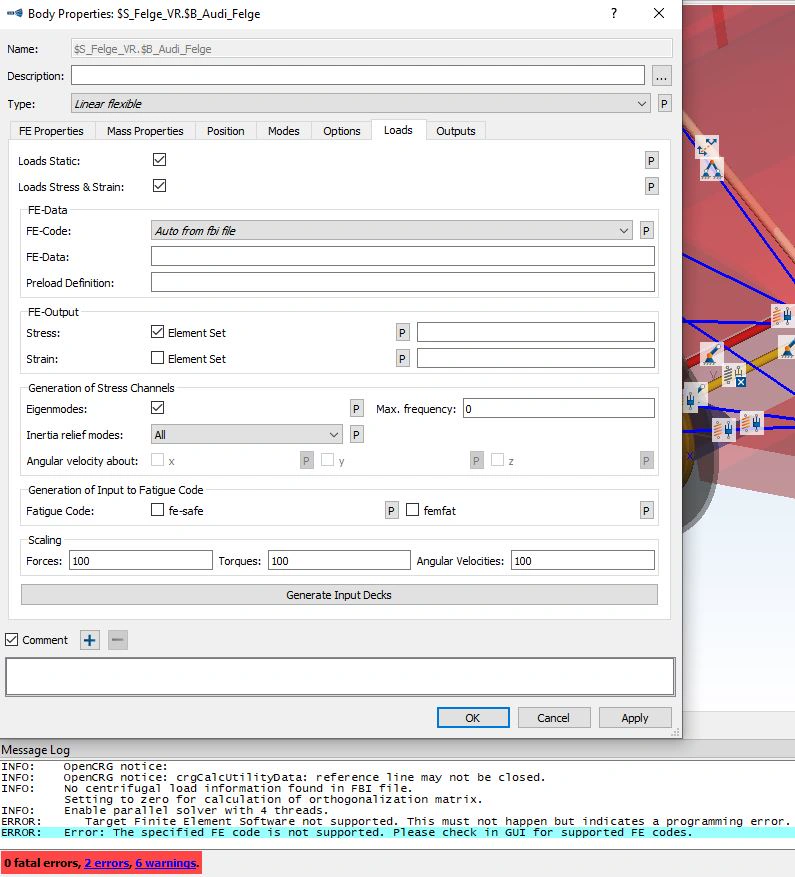
Task: Switch to Mass Properties tab
Action: tap(145, 131)
